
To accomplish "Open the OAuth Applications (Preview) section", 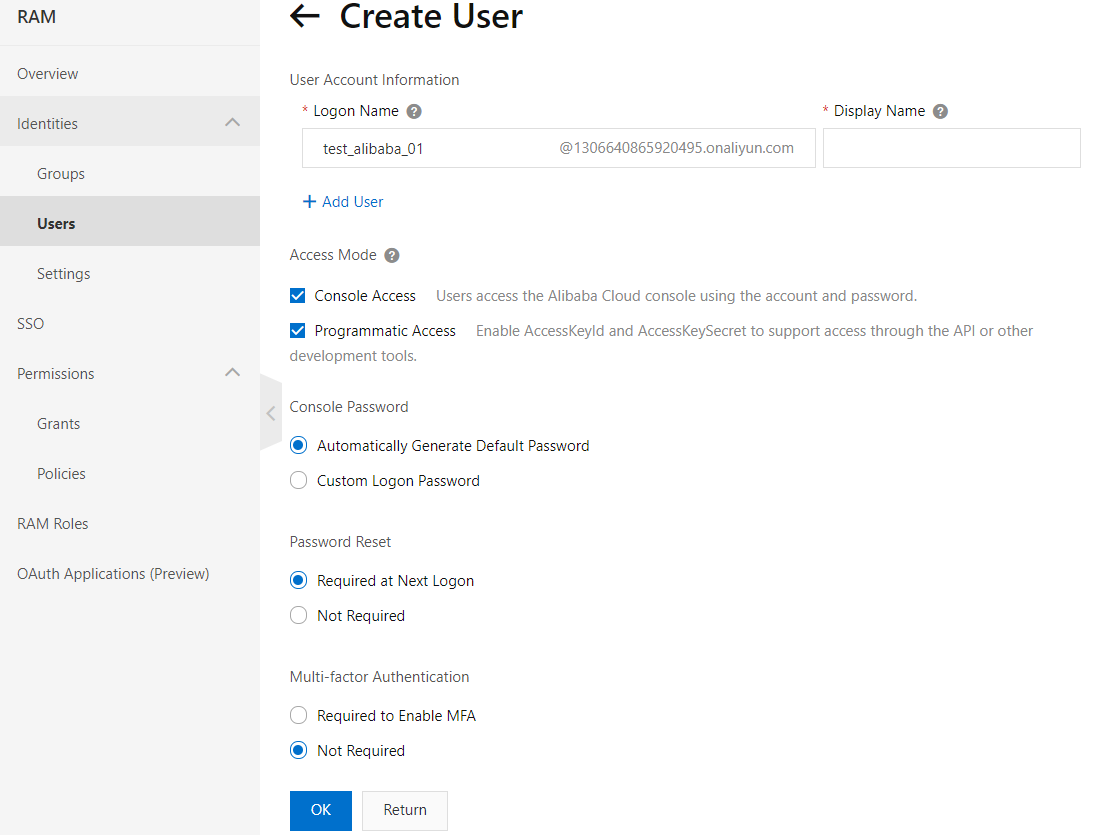I will pos(113,573).
